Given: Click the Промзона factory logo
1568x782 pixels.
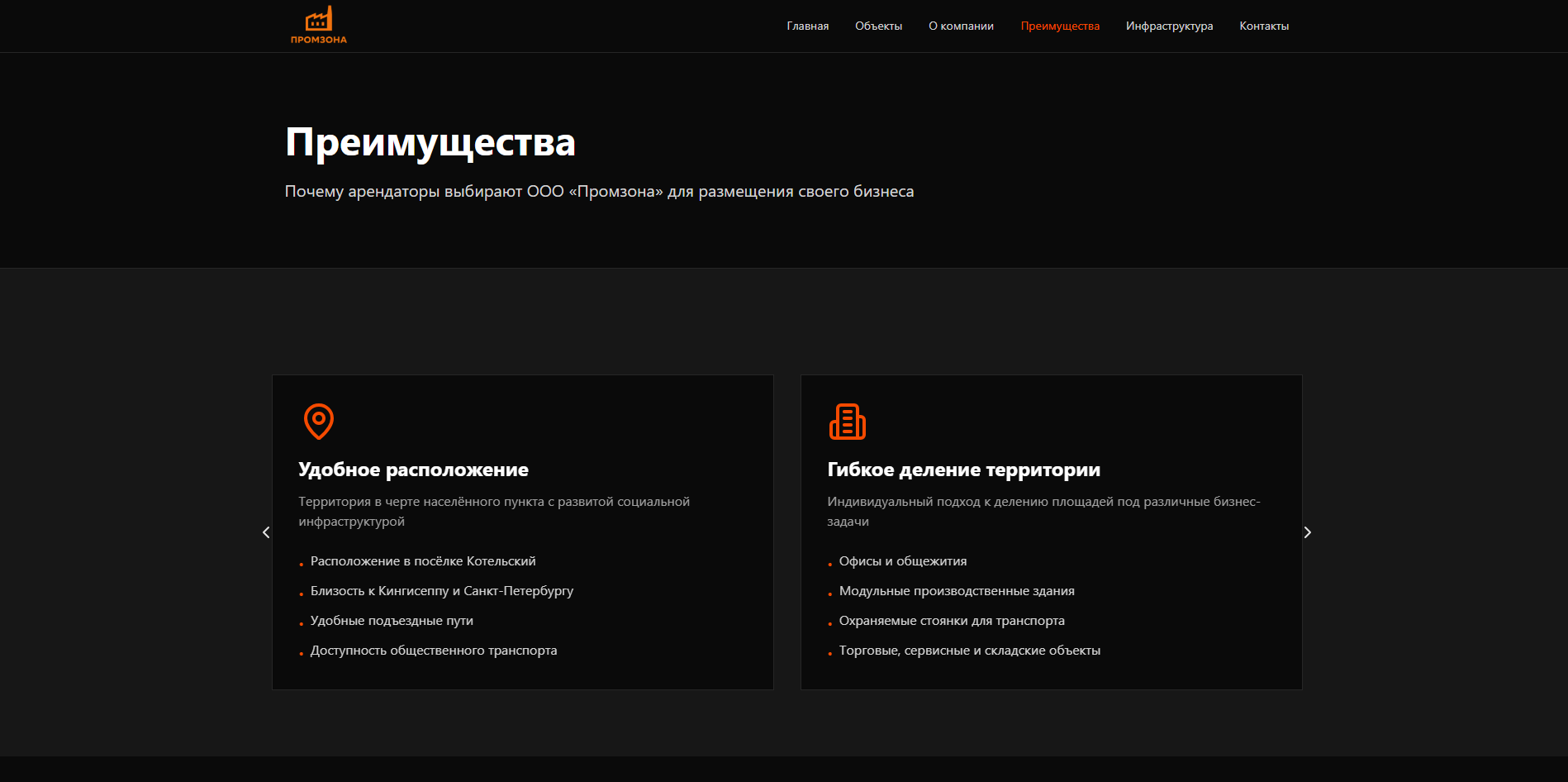Looking at the screenshot, I should (x=318, y=26).
